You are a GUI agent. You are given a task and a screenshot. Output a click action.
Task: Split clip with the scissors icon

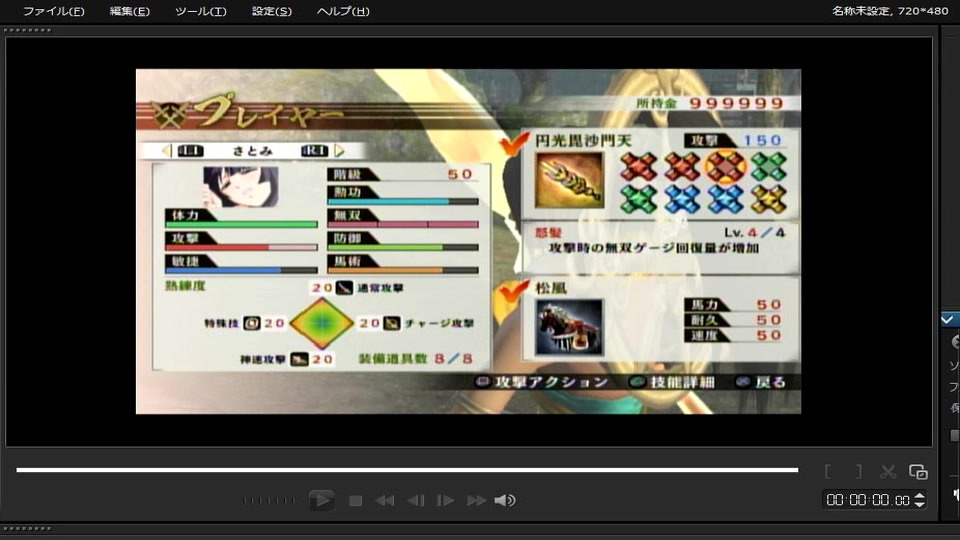888,471
